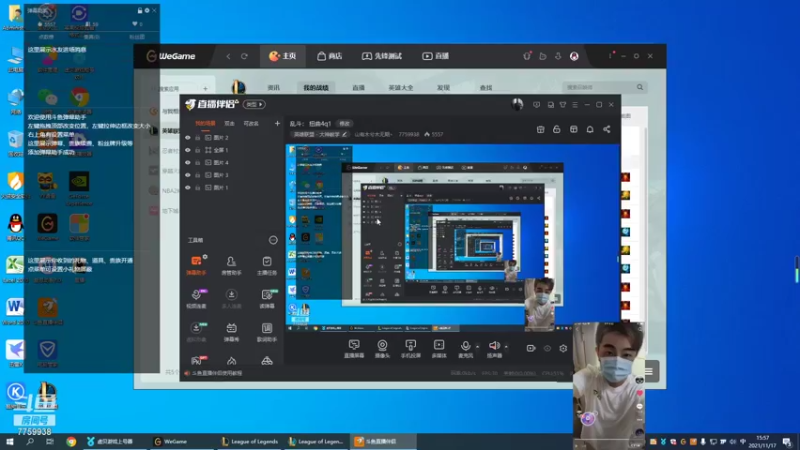Viewport: 800px width, 450px height.
Task: Select 资讯 tab in WeGame game page
Action: [274, 88]
